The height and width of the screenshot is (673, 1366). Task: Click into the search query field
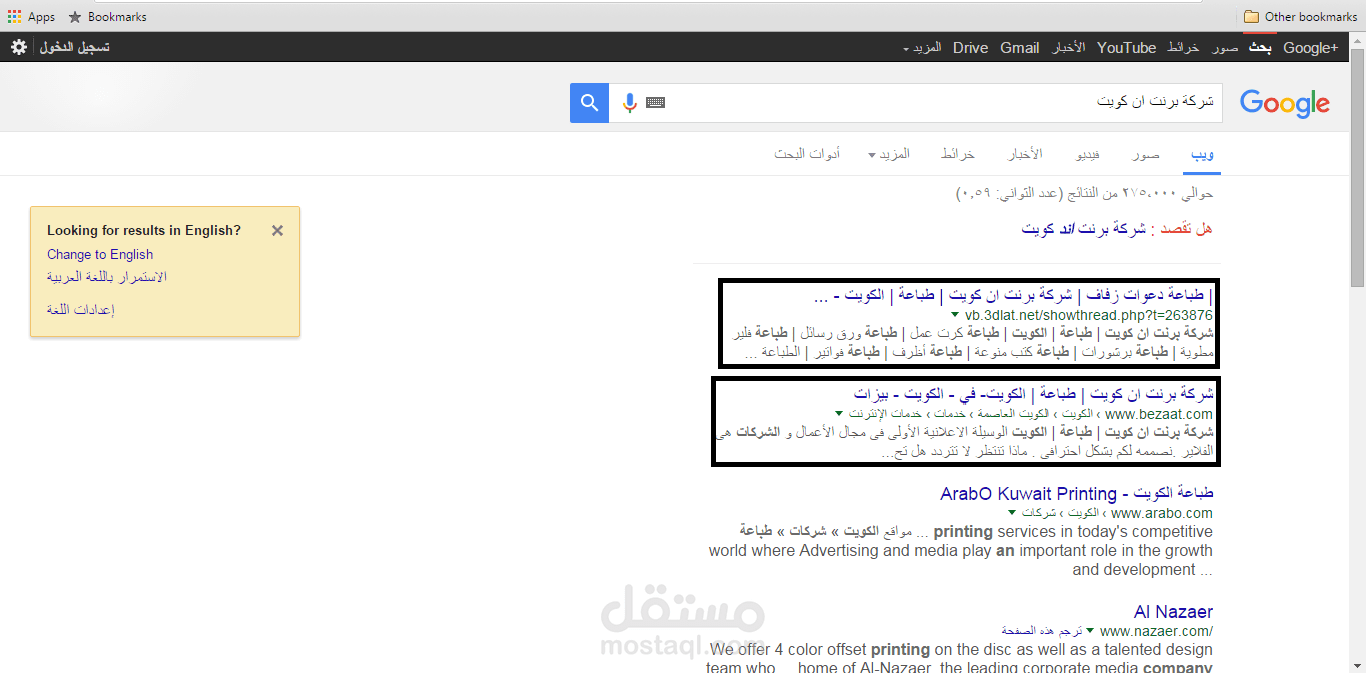click(940, 103)
